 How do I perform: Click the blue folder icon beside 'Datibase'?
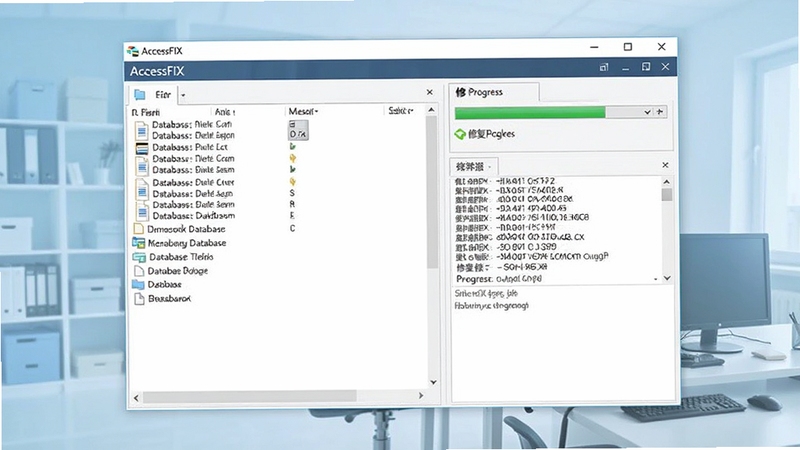pyautogui.click(x=138, y=284)
